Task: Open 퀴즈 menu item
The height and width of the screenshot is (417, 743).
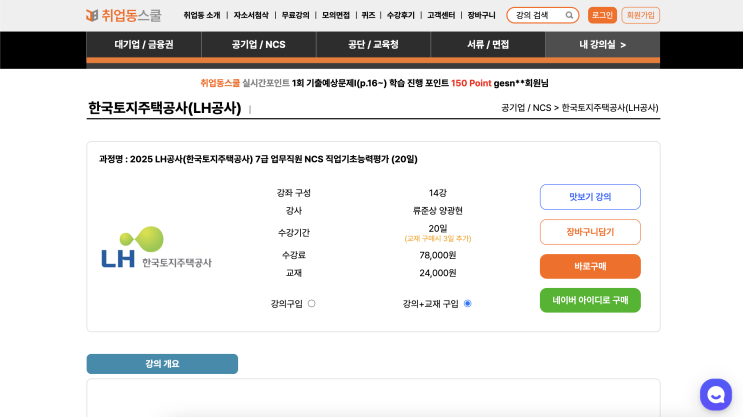Action: coord(368,15)
